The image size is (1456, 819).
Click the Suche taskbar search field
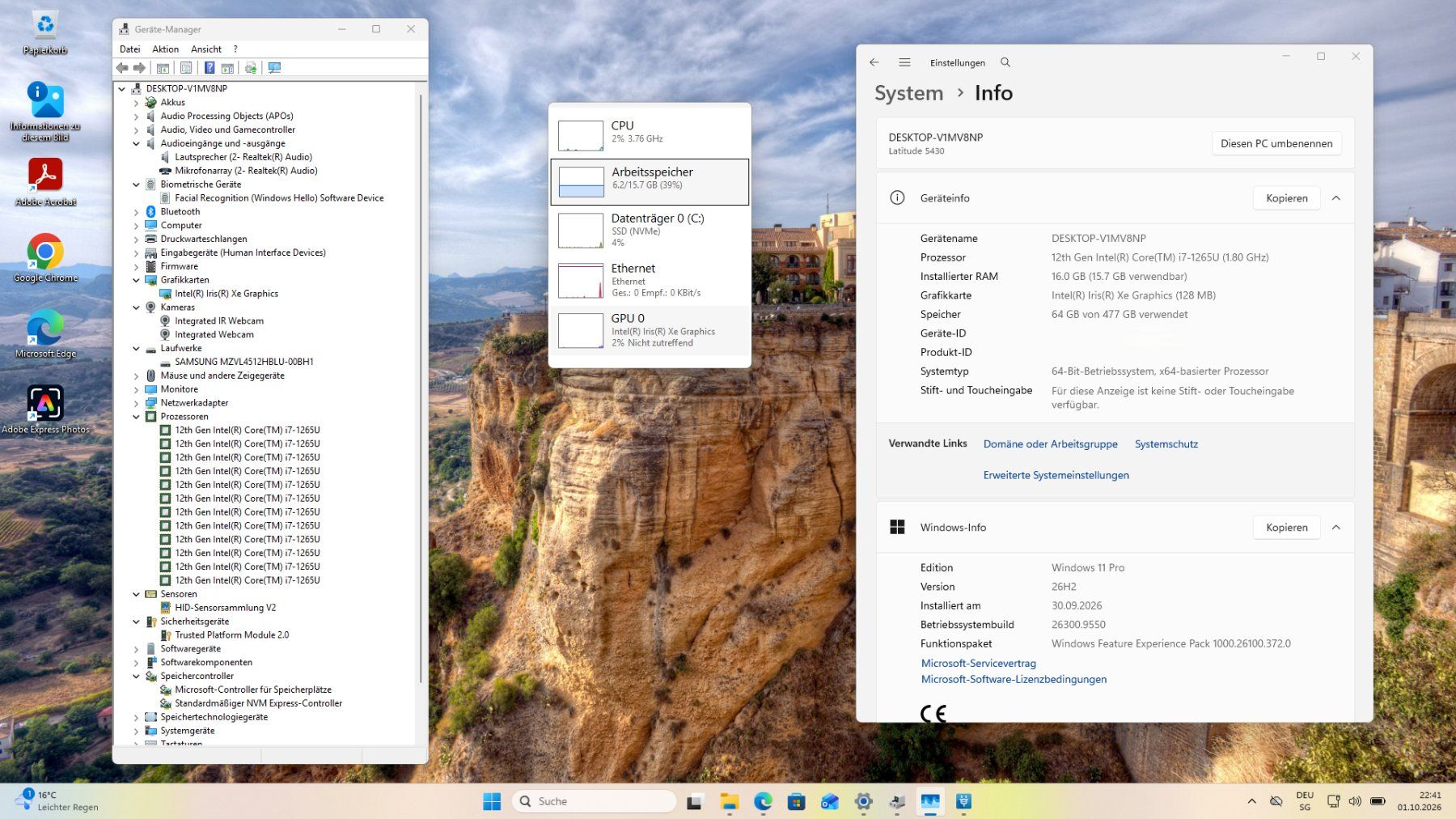pos(595,801)
